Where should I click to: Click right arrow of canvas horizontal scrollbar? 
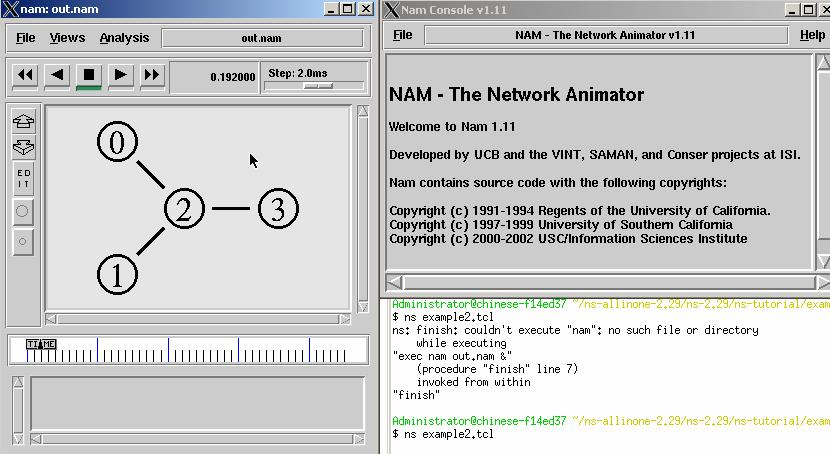click(x=345, y=320)
